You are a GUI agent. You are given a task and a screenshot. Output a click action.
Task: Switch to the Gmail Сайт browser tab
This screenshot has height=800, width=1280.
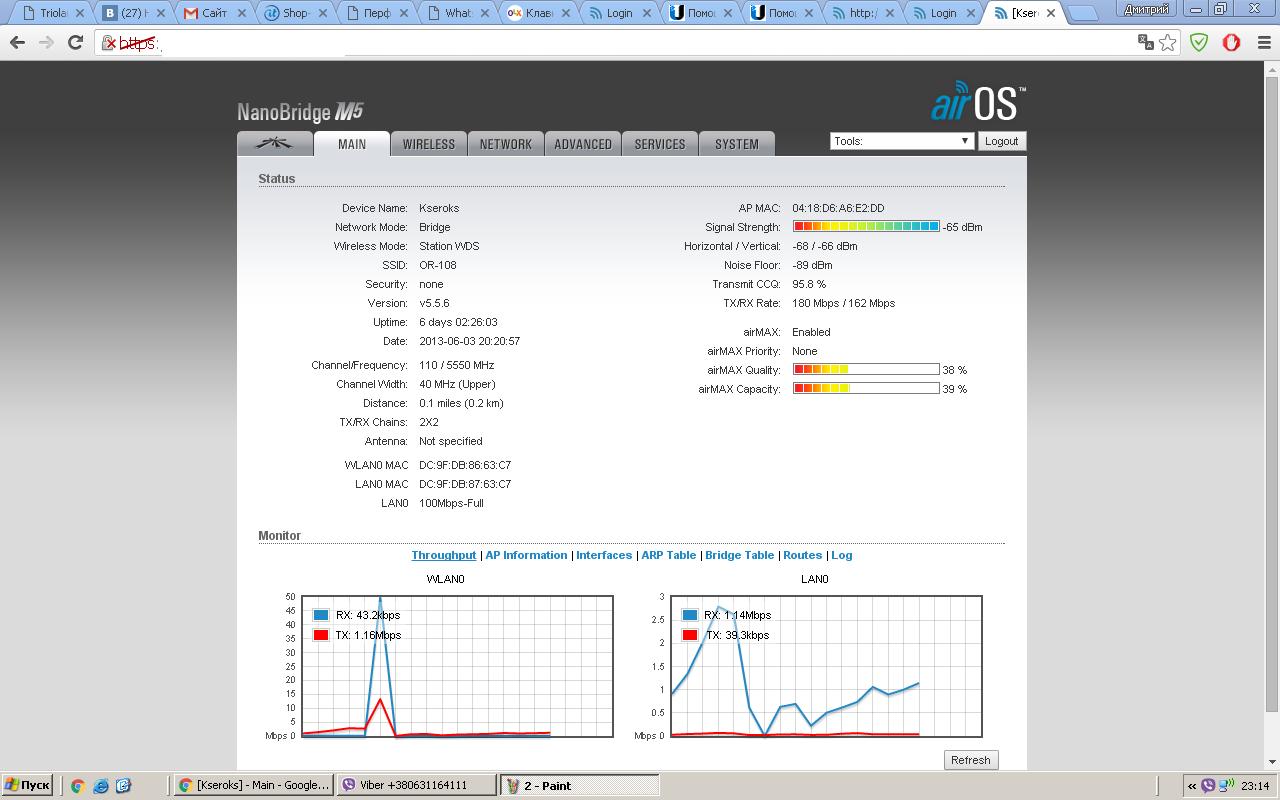click(x=211, y=13)
